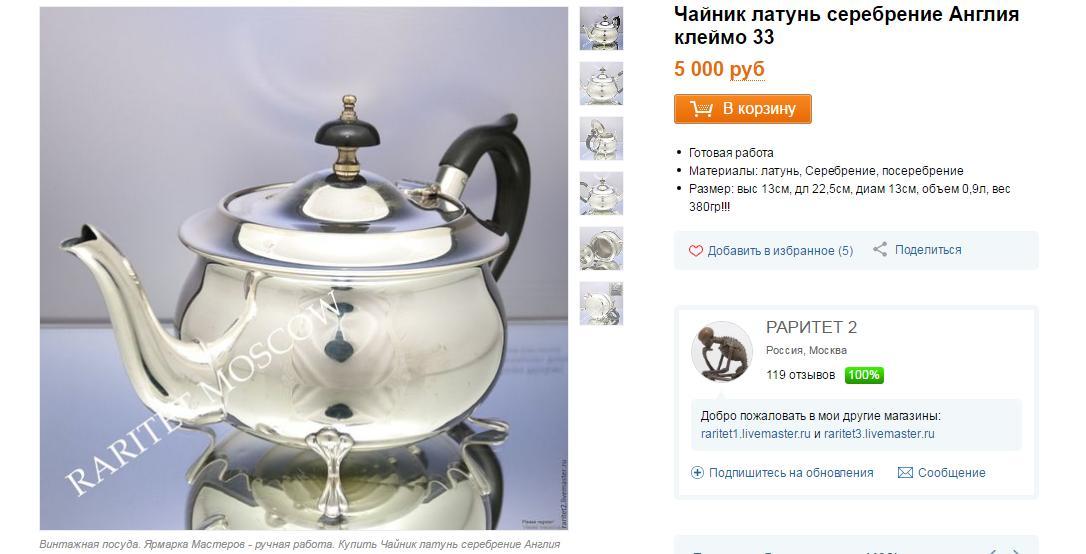1086x554 pixels.
Task: Click the Сообщение message link
Action: pyautogui.click(x=952, y=473)
